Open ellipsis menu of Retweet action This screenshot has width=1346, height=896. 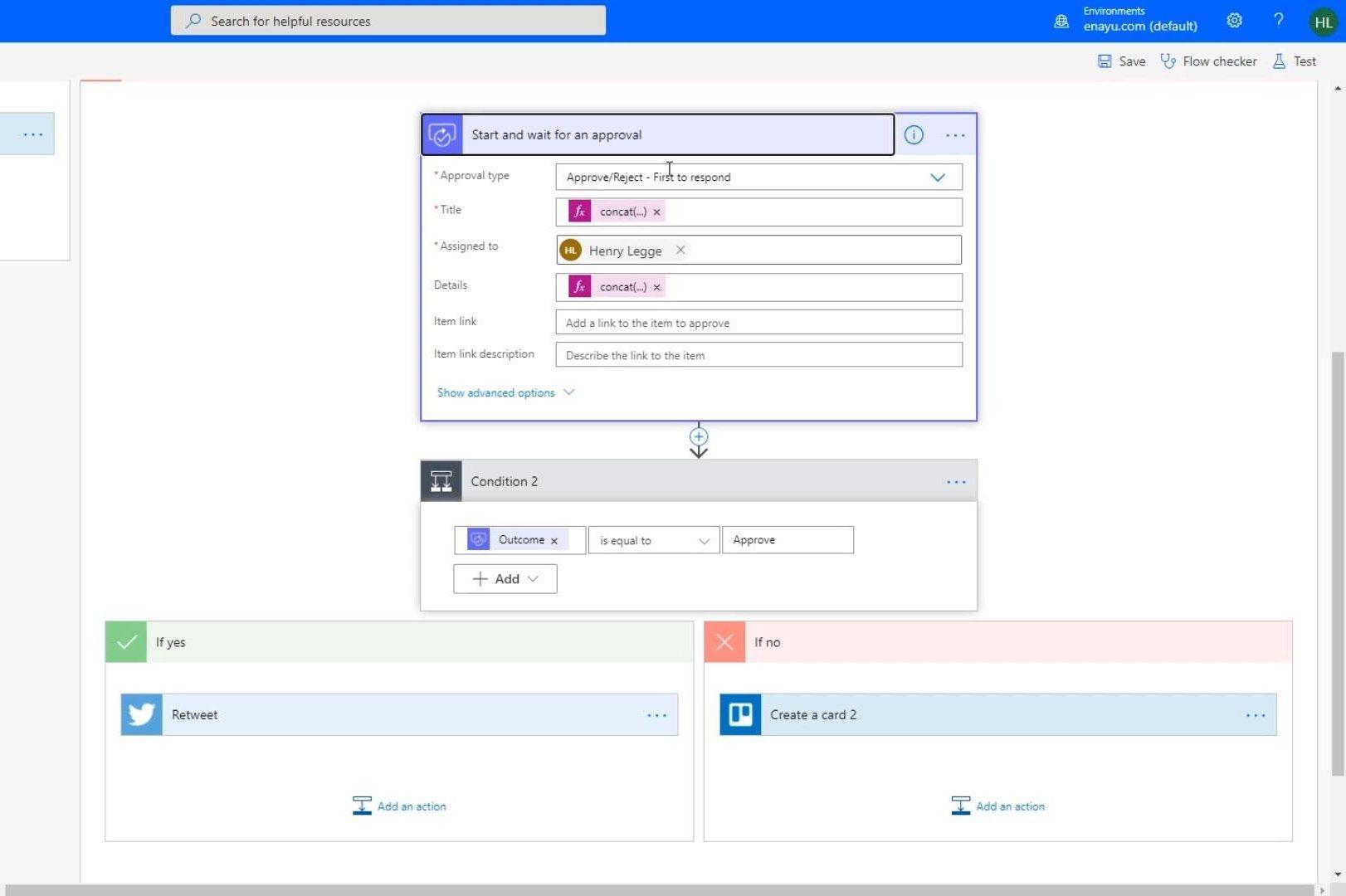click(657, 715)
